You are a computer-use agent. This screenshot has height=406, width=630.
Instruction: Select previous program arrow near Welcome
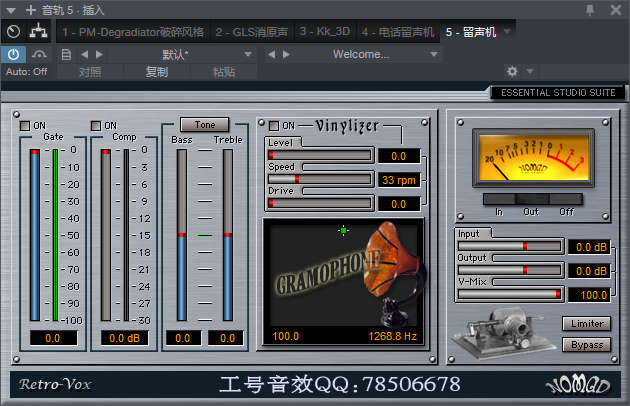(x=272, y=54)
